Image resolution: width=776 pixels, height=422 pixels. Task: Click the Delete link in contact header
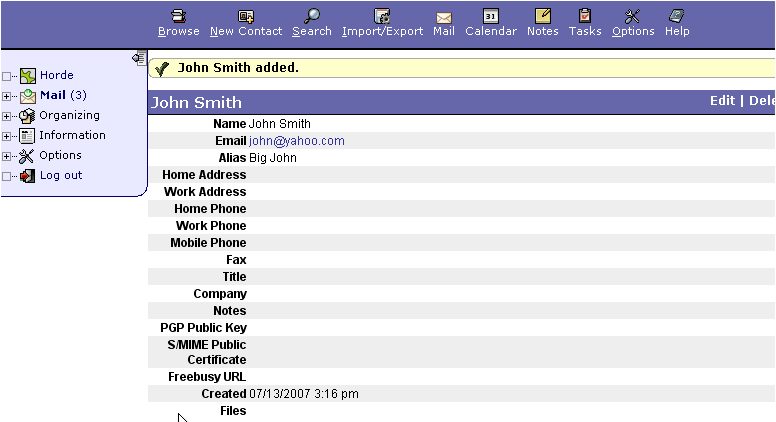click(x=761, y=101)
